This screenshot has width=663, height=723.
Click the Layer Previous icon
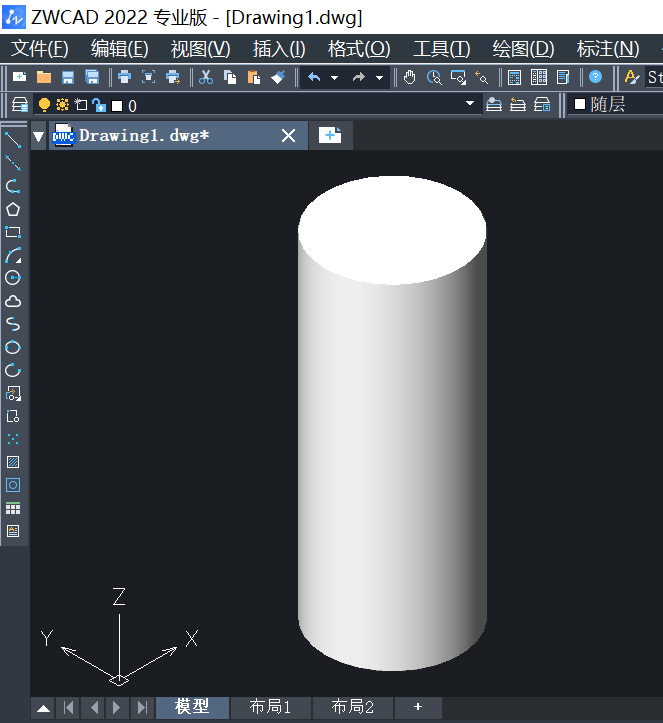click(x=518, y=105)
